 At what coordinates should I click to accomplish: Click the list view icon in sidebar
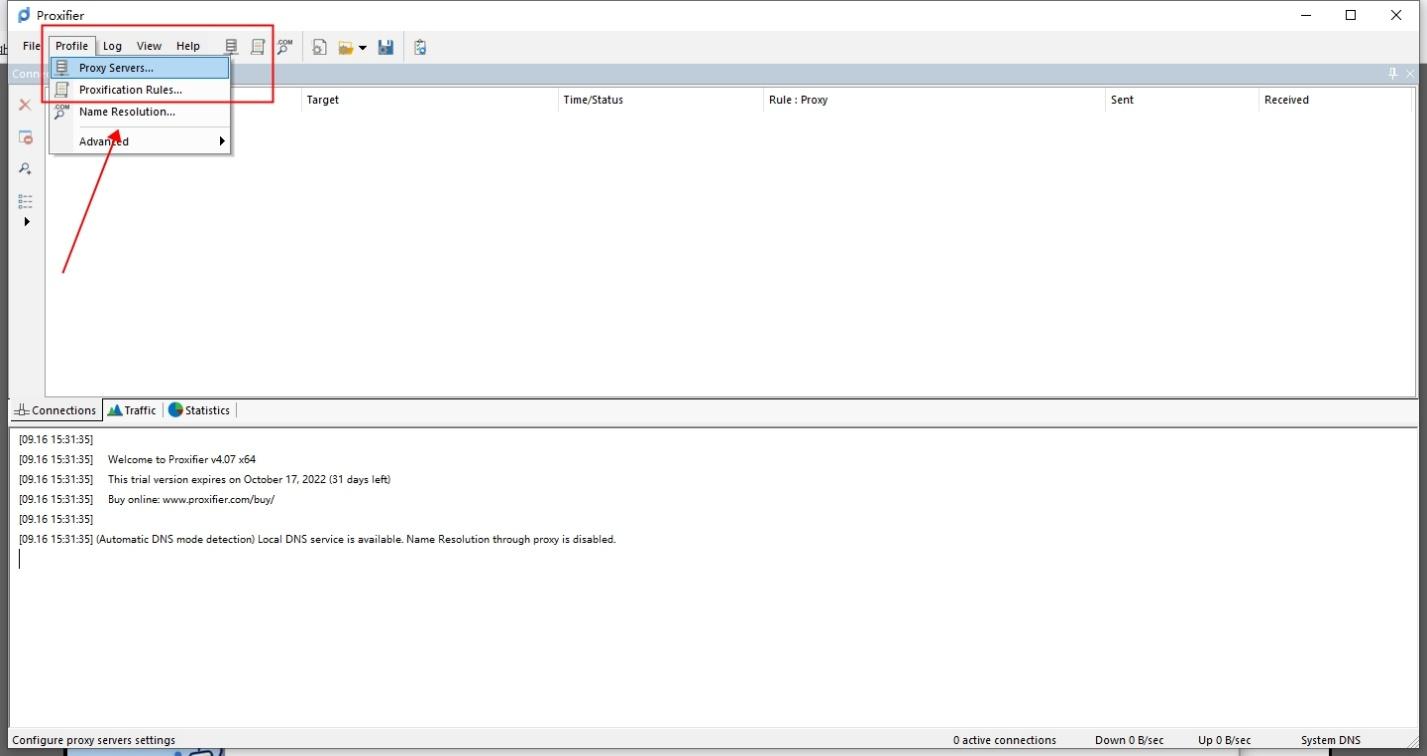tap(25, 199)
